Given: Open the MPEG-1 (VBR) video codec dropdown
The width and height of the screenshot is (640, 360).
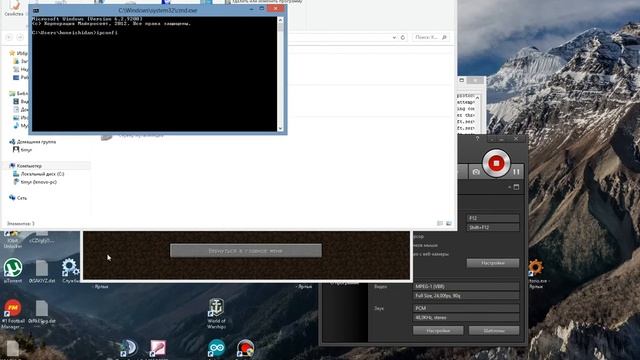Looking at the screenshot, I should (466, 287).
